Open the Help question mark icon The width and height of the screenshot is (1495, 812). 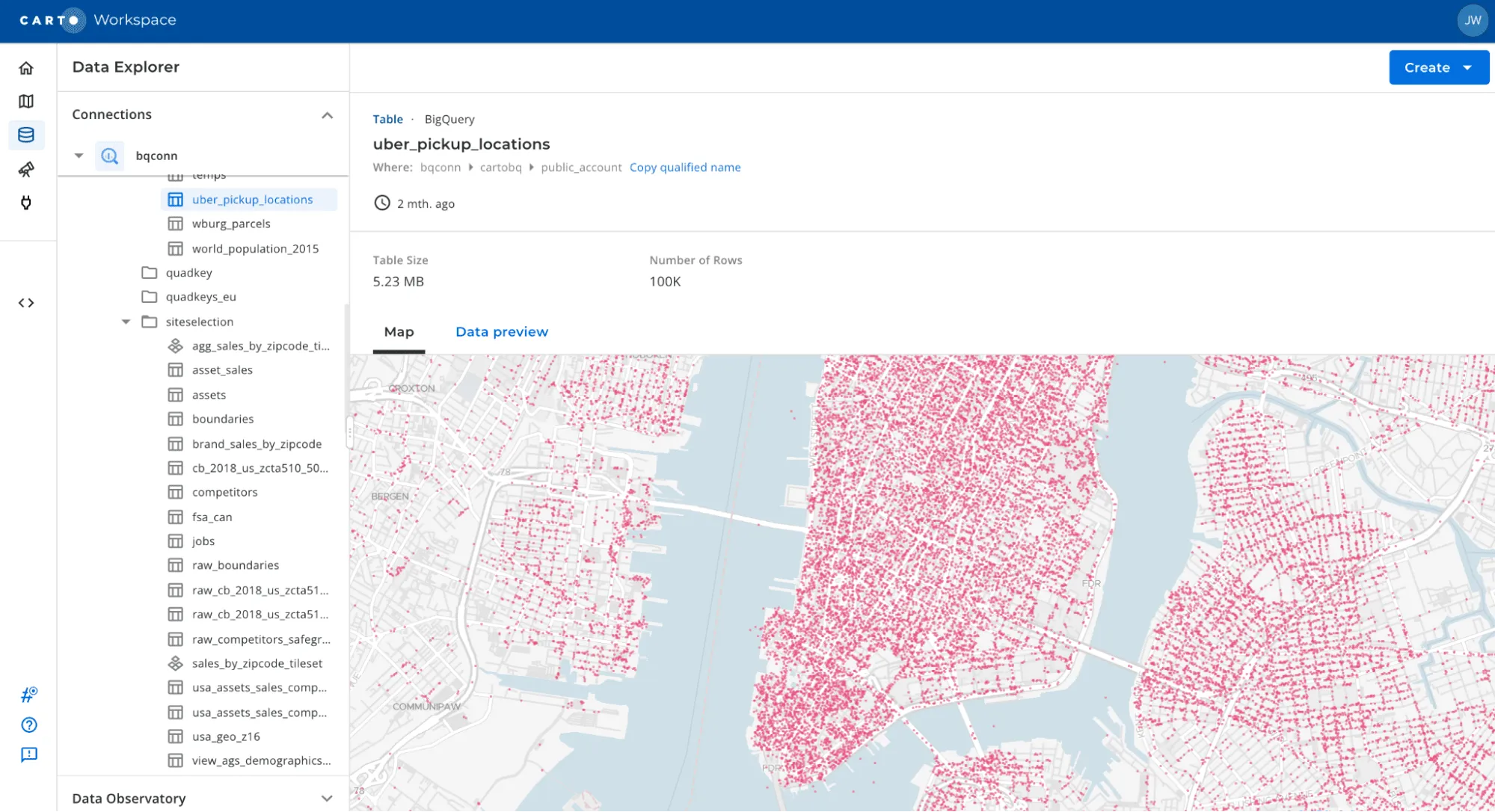pyautogui.click(x=28, y=725)
